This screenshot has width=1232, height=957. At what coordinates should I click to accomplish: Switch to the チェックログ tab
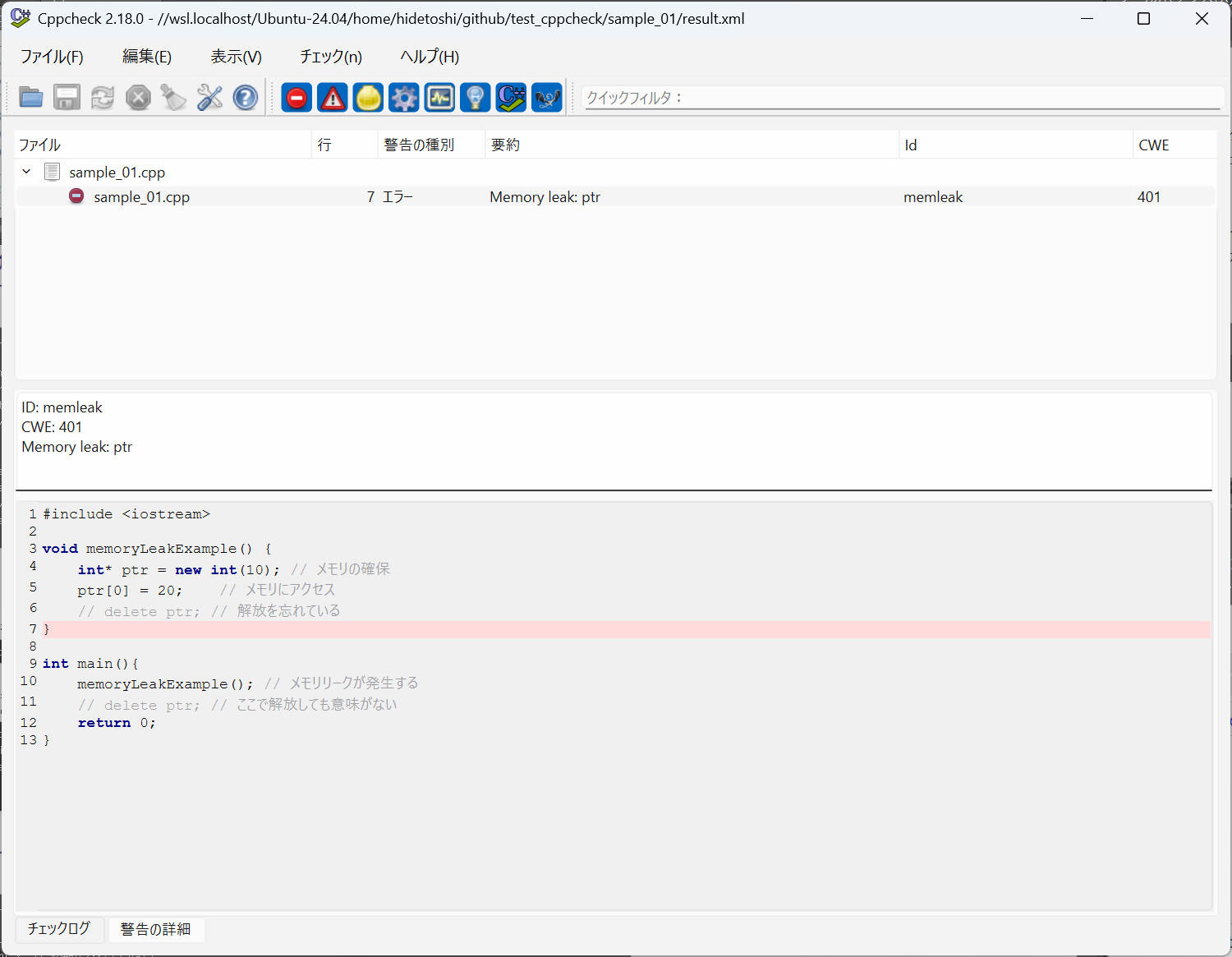[59, 929]
